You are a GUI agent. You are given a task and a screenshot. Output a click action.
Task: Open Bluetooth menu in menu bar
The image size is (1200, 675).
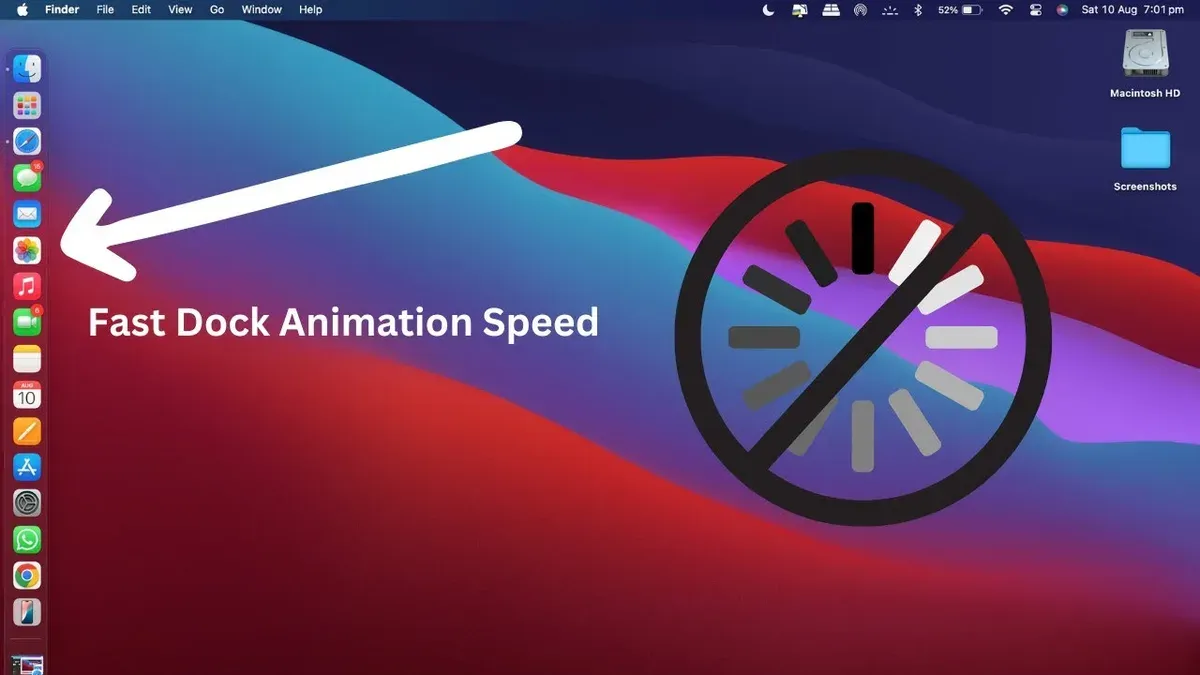[919, 9]
